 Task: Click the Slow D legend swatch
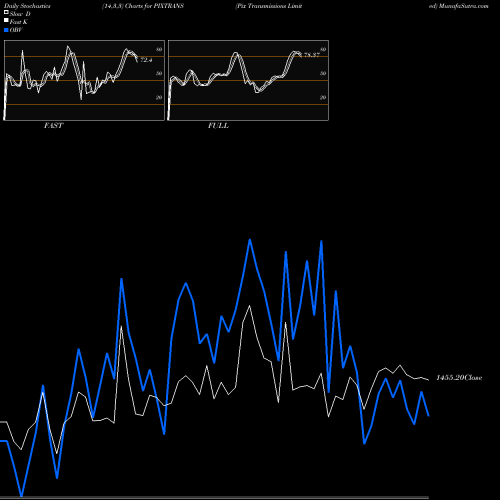coord(6,12)
